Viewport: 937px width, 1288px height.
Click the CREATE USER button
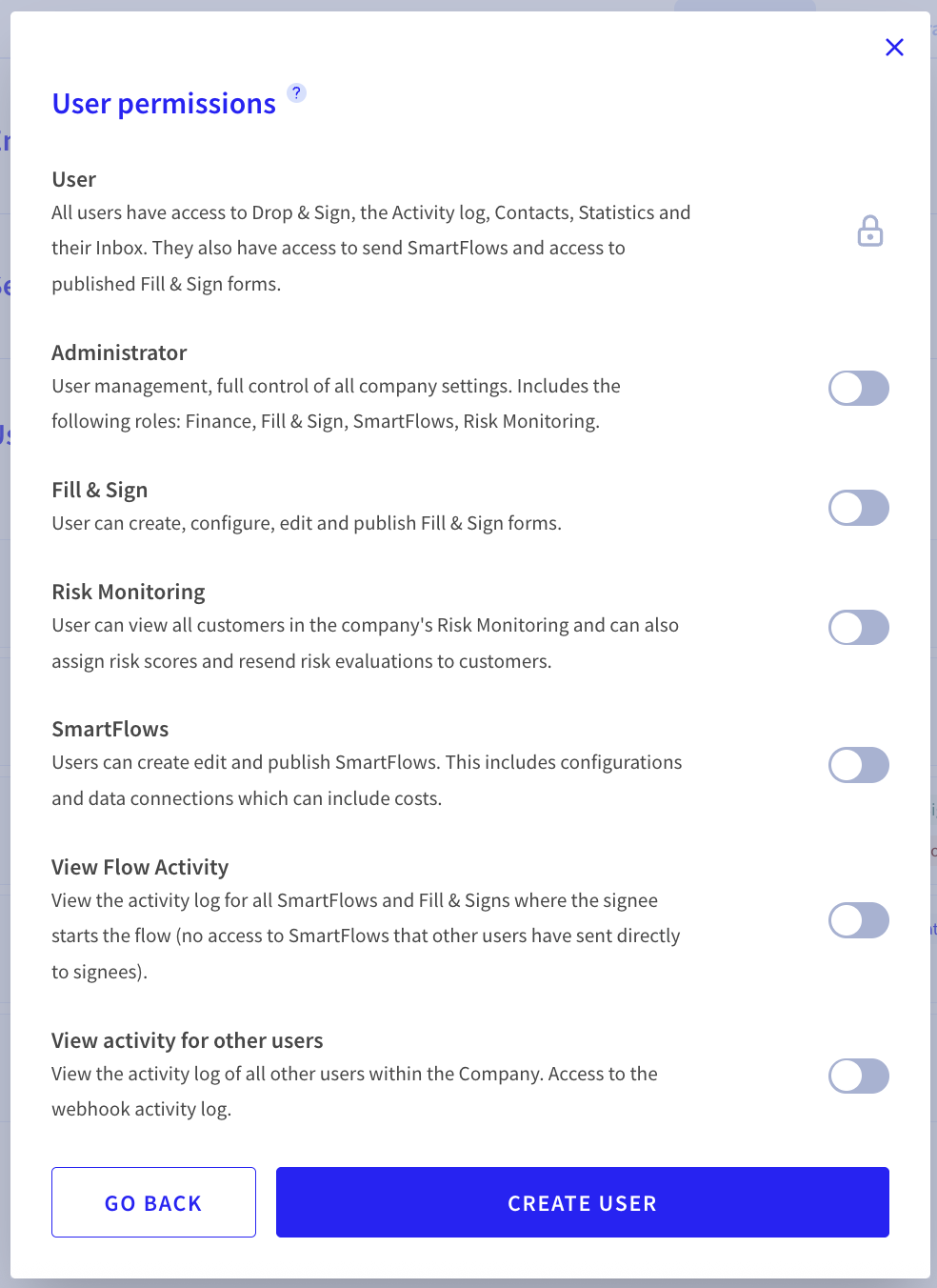pyautogui.click(x=583, y=1202)
